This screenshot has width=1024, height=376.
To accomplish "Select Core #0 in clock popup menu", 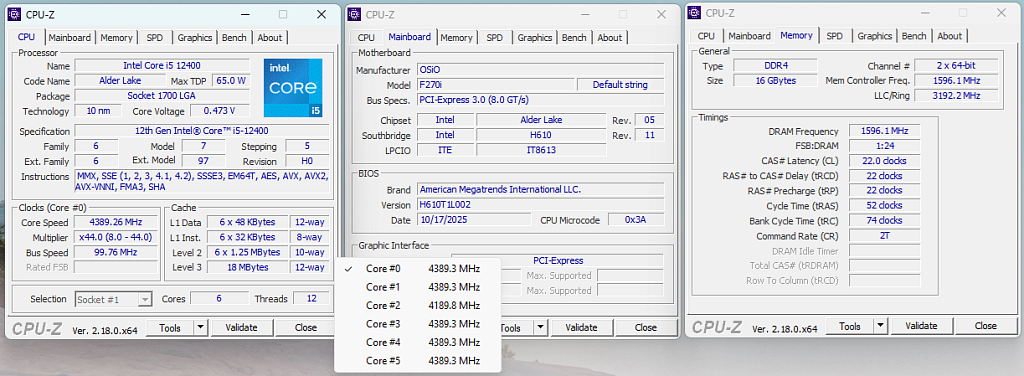I will [418, 268].
